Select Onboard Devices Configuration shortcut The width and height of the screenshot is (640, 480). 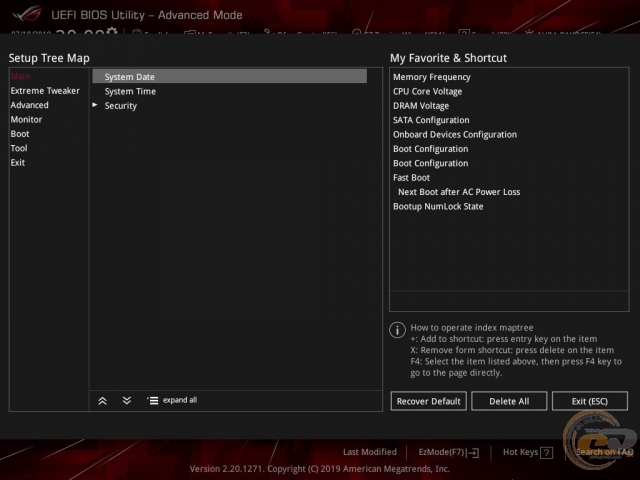tap(455, 134)
